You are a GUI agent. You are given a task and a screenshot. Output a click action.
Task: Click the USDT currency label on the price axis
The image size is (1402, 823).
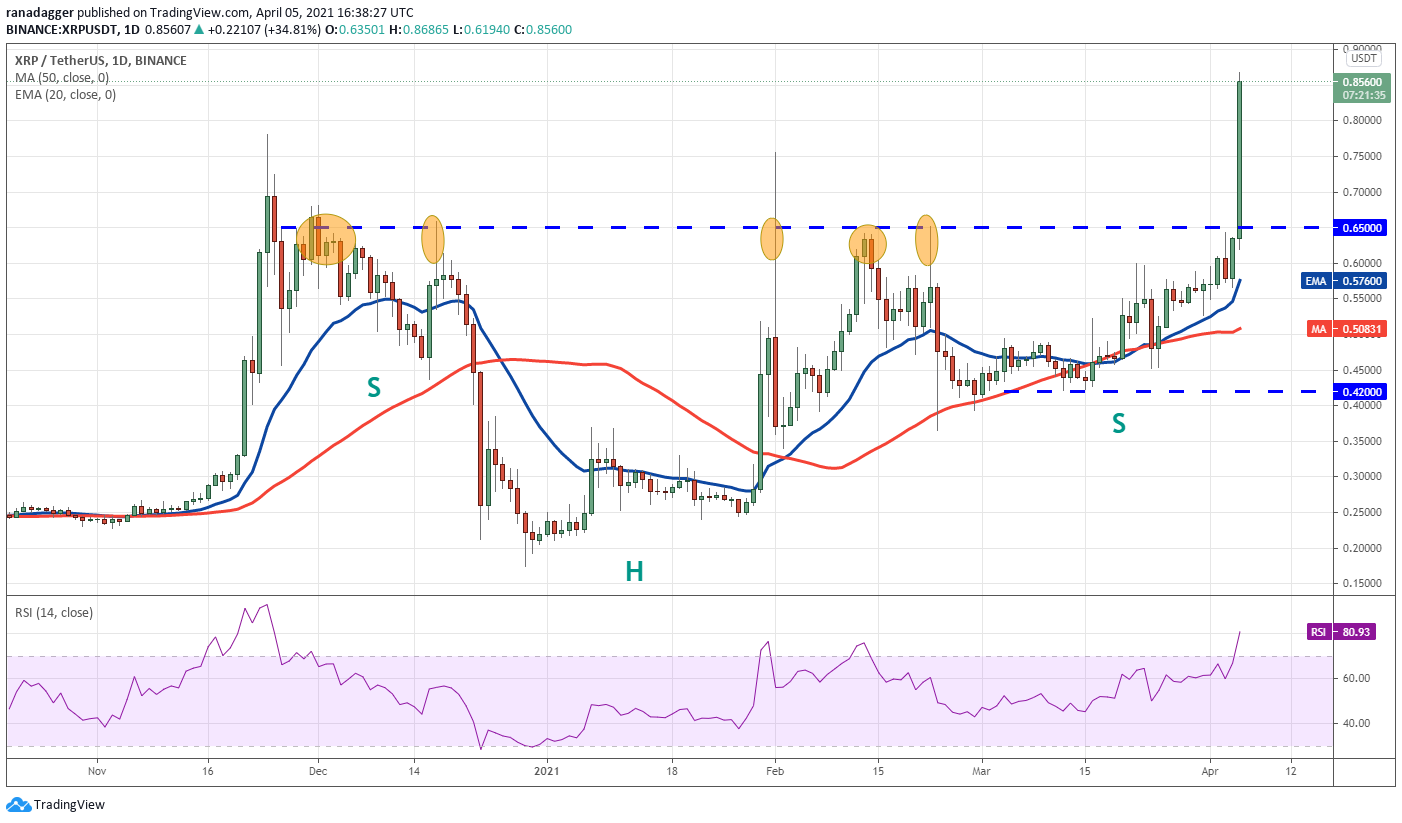pyautogui.click(x=1361, y=59)
